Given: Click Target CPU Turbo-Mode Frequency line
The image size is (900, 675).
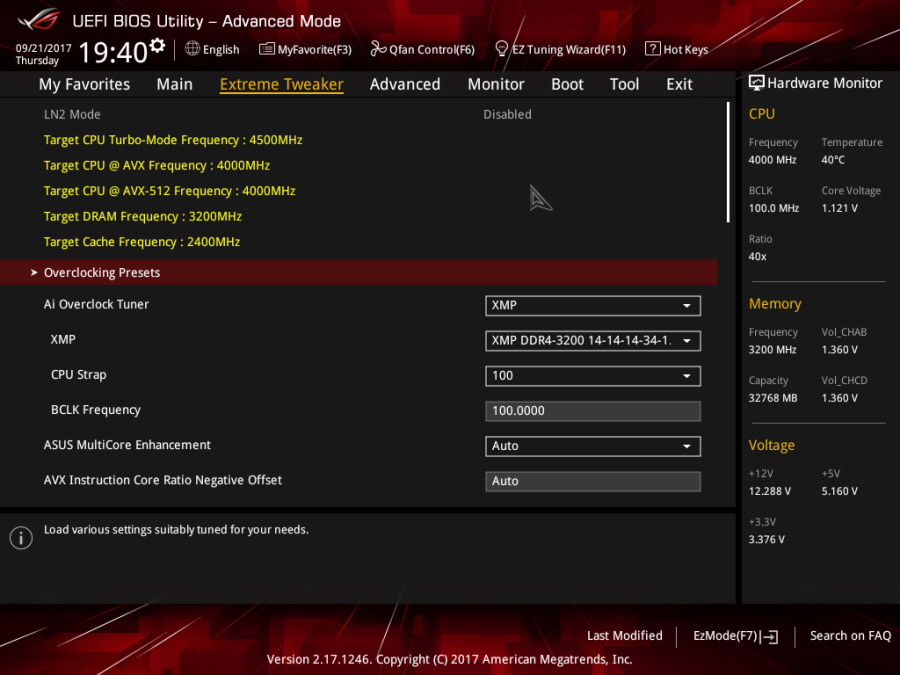Looking at the screenshot, I should click(173, 140).
